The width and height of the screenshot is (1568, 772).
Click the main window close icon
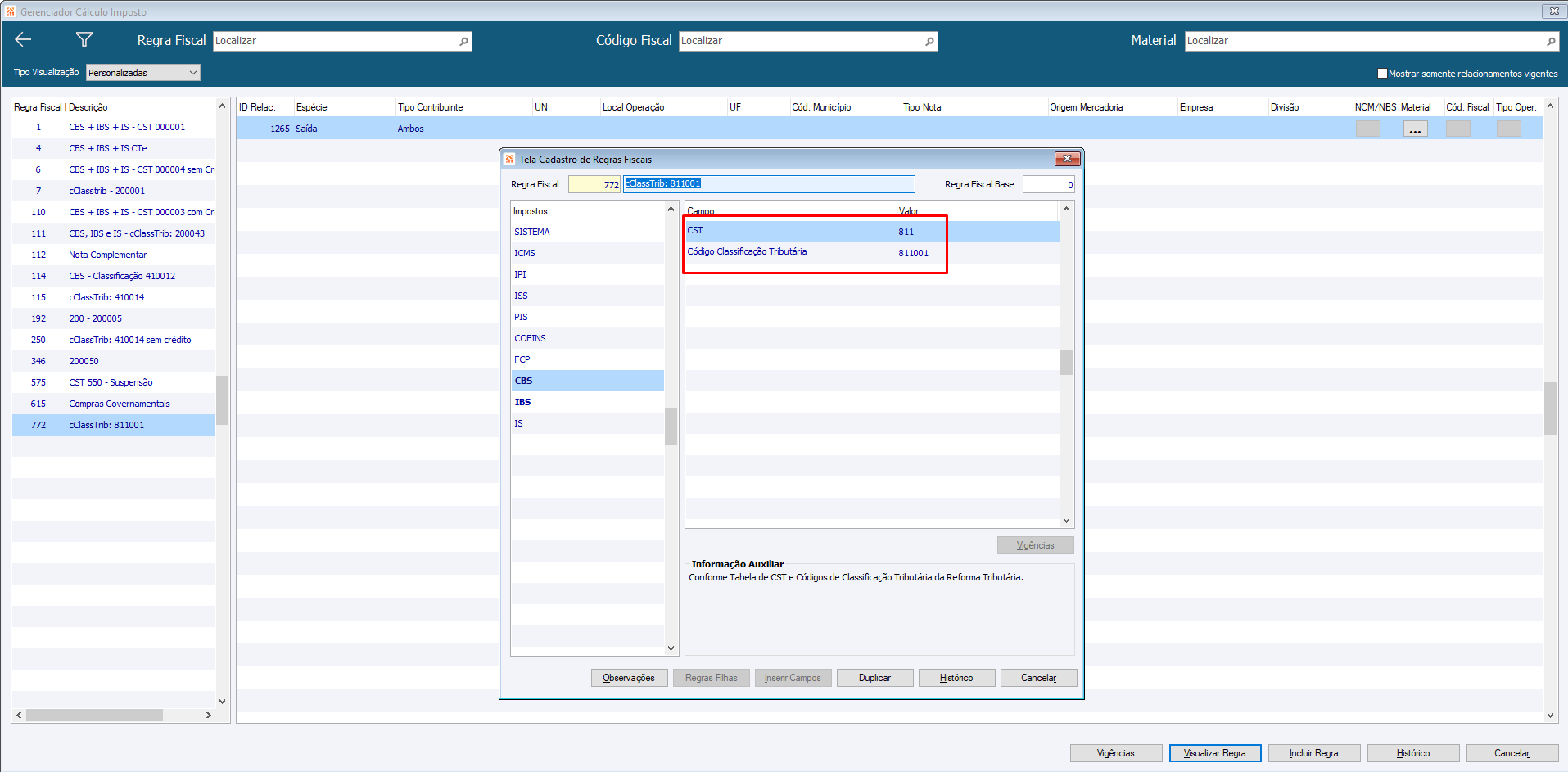tap(1553, 11)
